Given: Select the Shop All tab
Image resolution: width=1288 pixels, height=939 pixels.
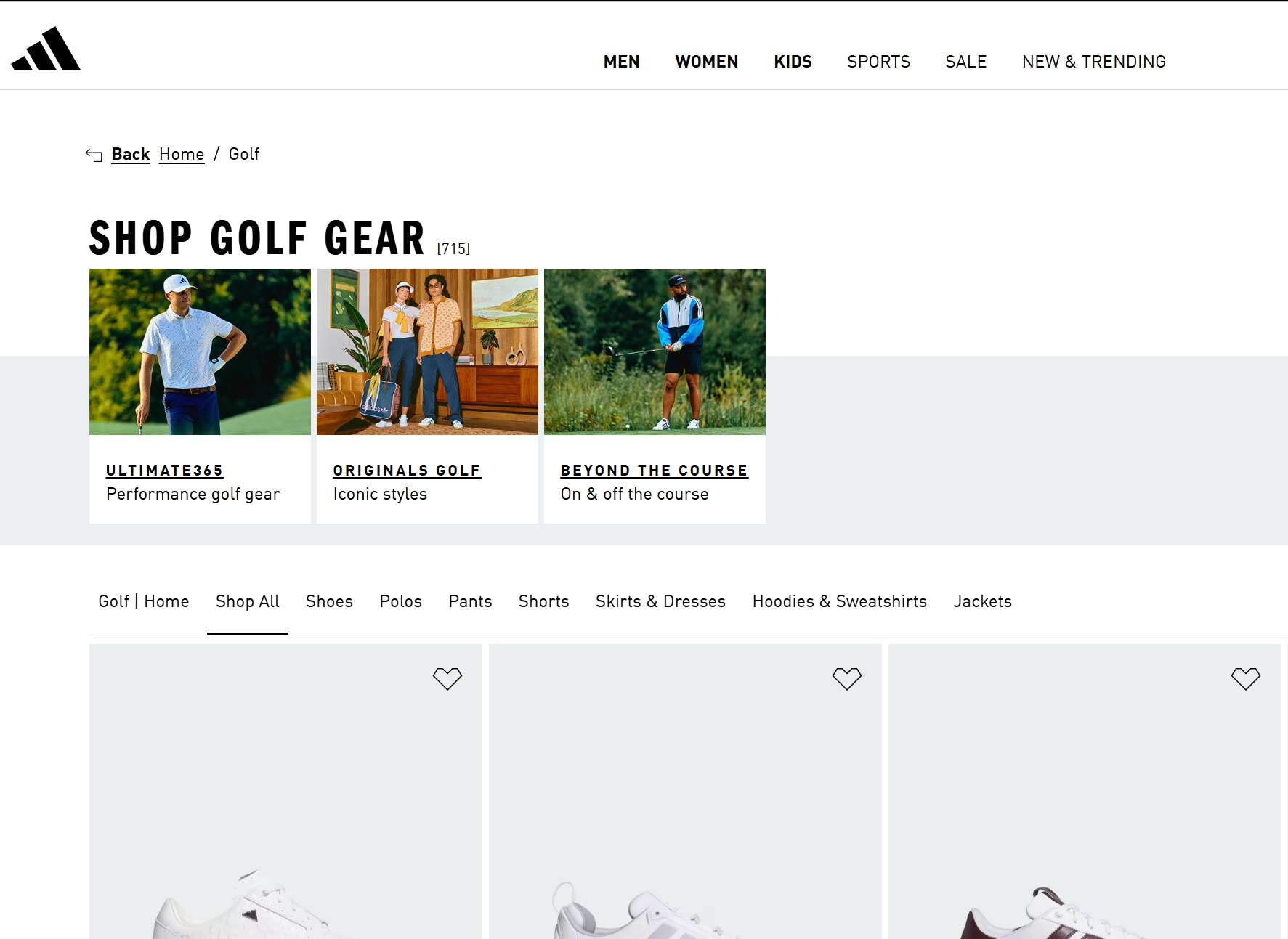Looking at the screenshot, I should coord(248,601).
